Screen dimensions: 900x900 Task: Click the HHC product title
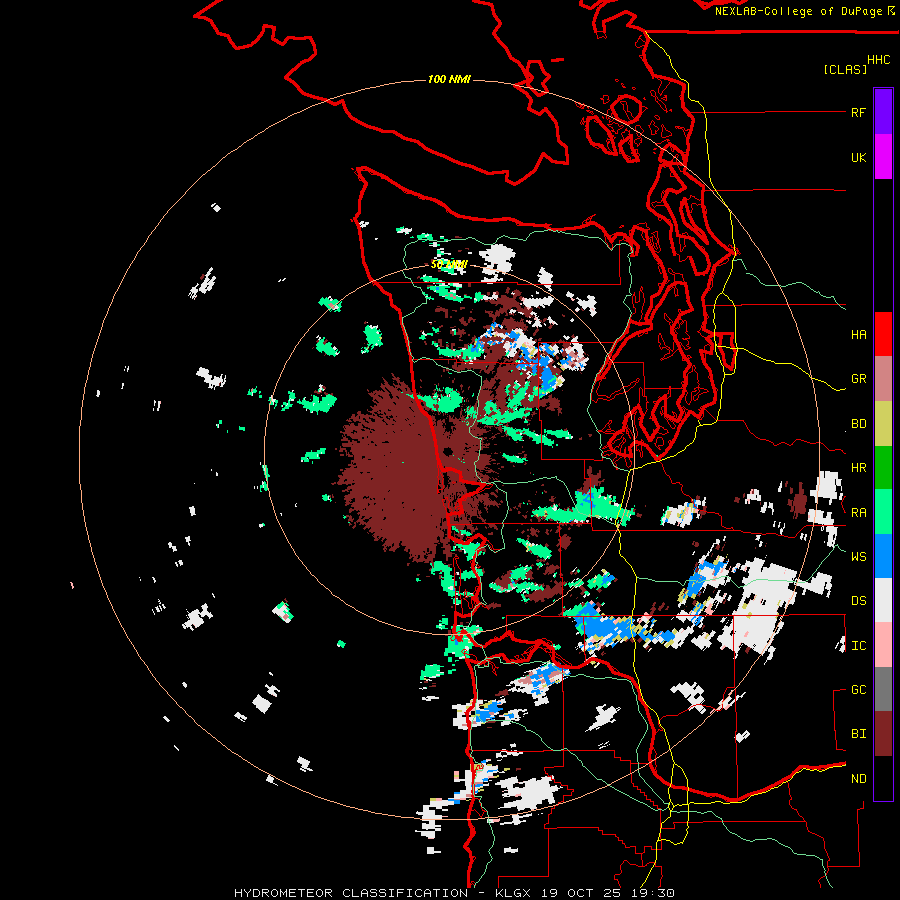point(878,60)
